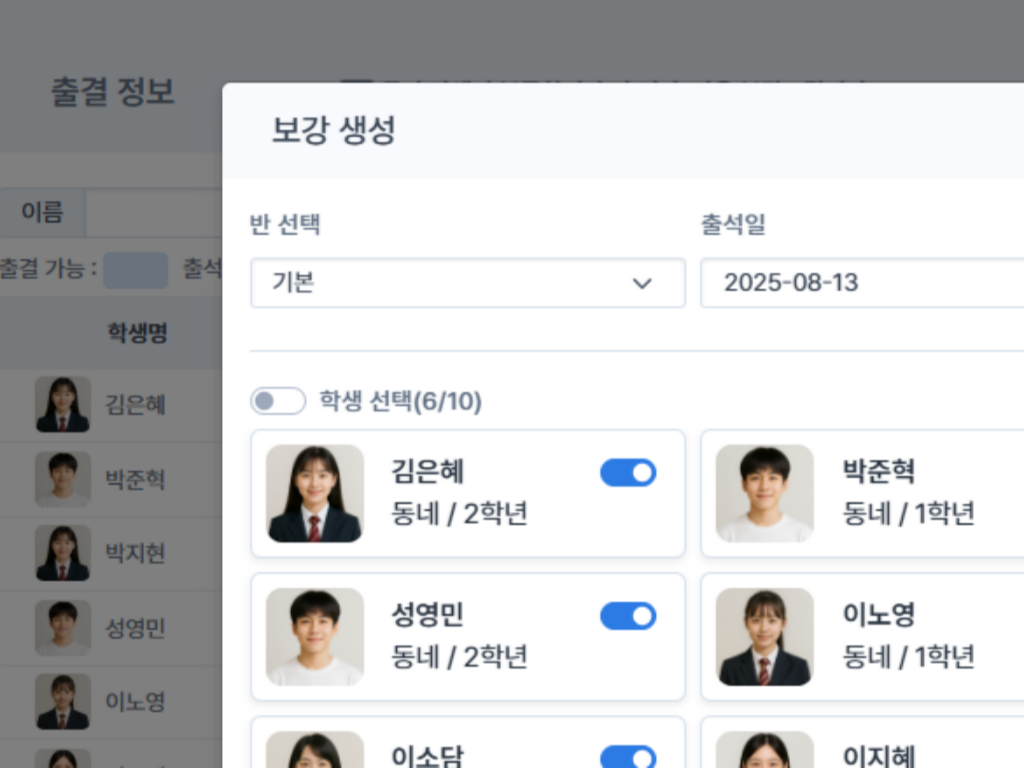Click 이노영 in the background attendance list
Screen dimensions: 1024x768
point(135,701)
